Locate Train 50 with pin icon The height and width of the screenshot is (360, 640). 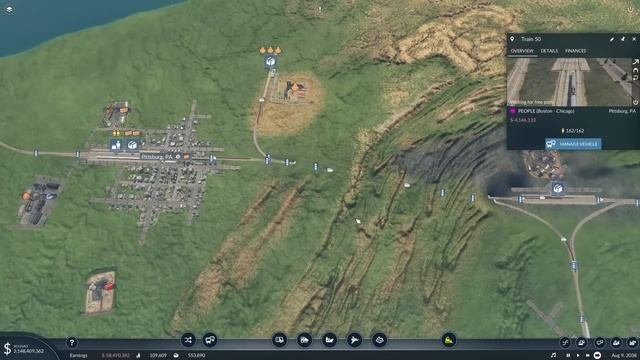(512, 39)
